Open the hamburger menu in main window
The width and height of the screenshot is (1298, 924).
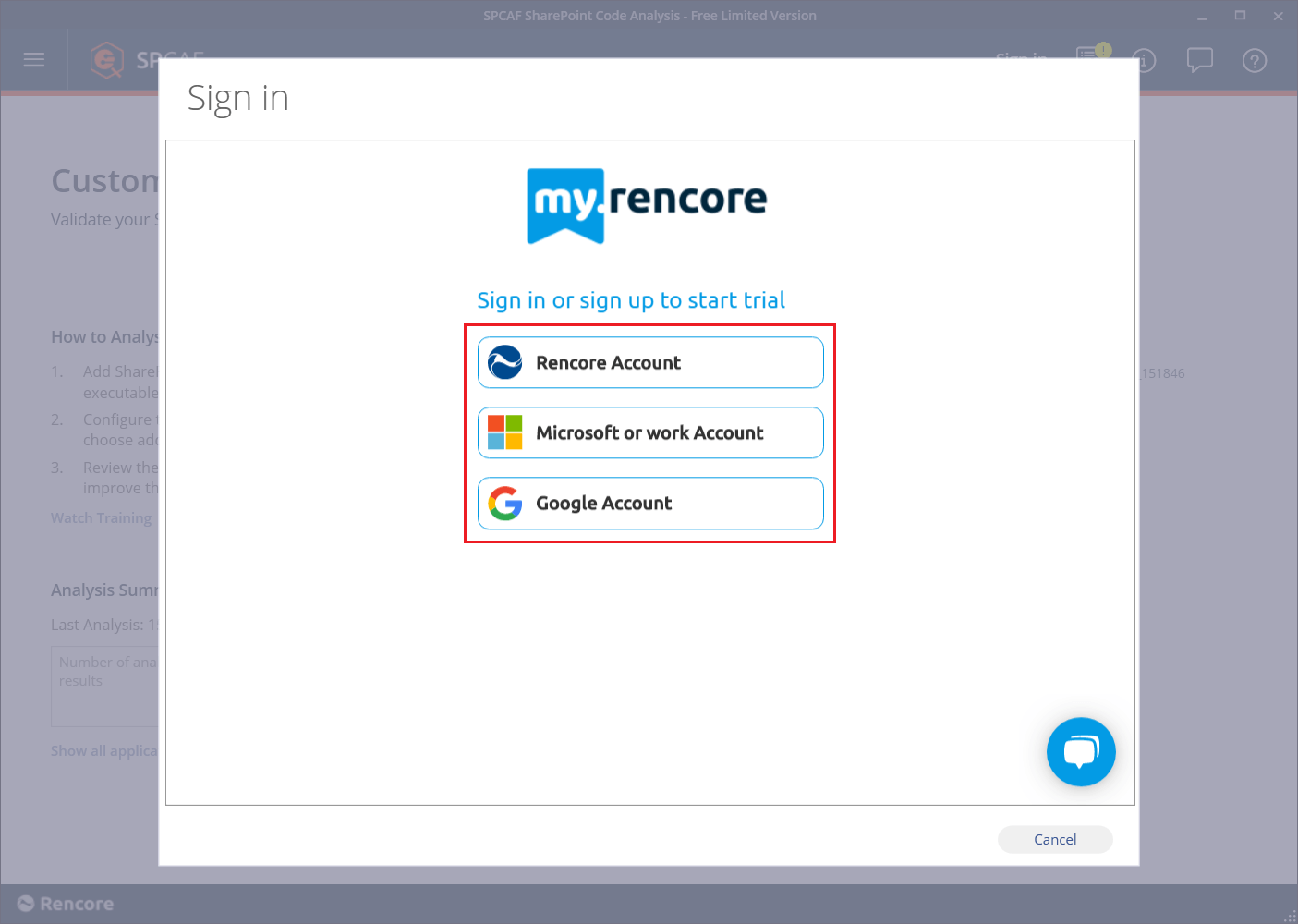[34, 60]
